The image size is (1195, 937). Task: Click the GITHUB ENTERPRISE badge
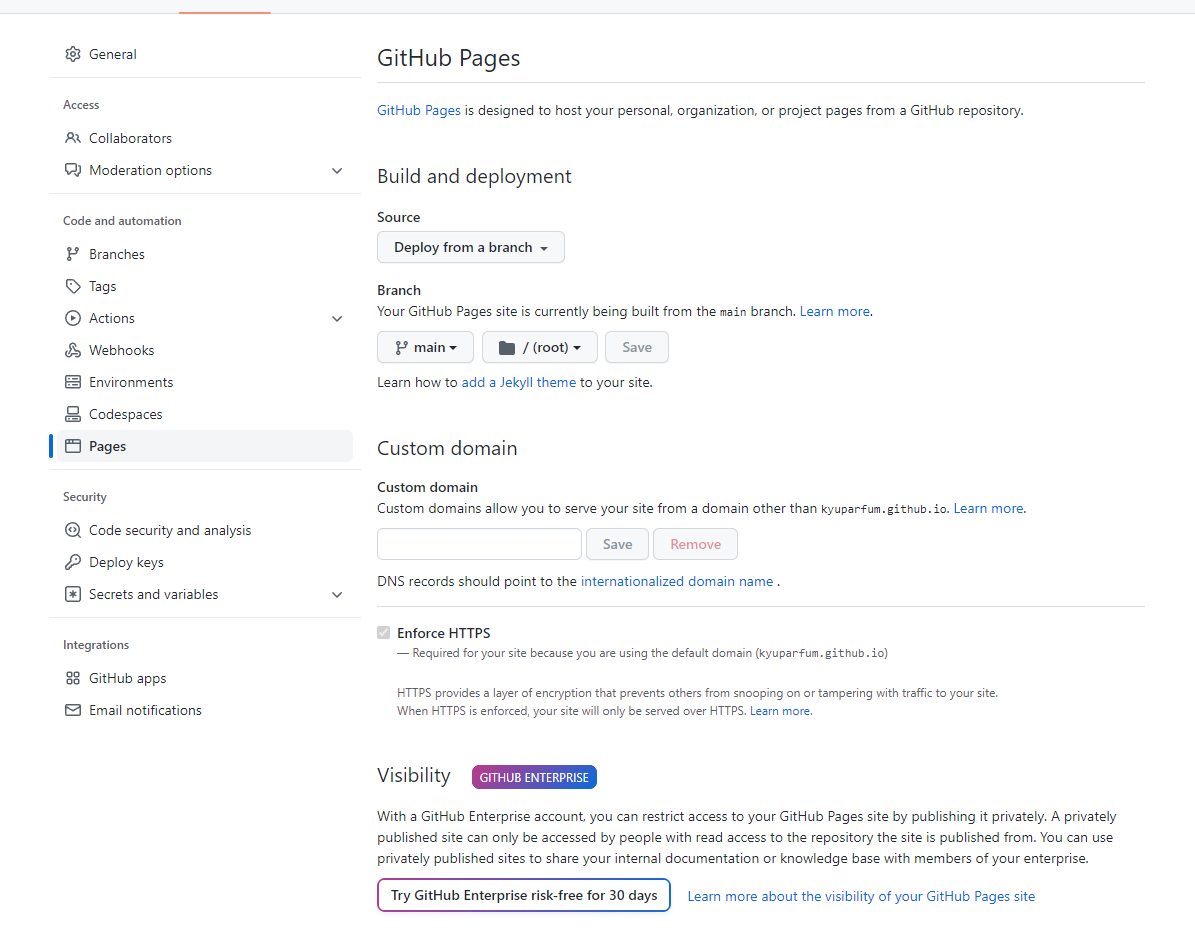point(534,777)
